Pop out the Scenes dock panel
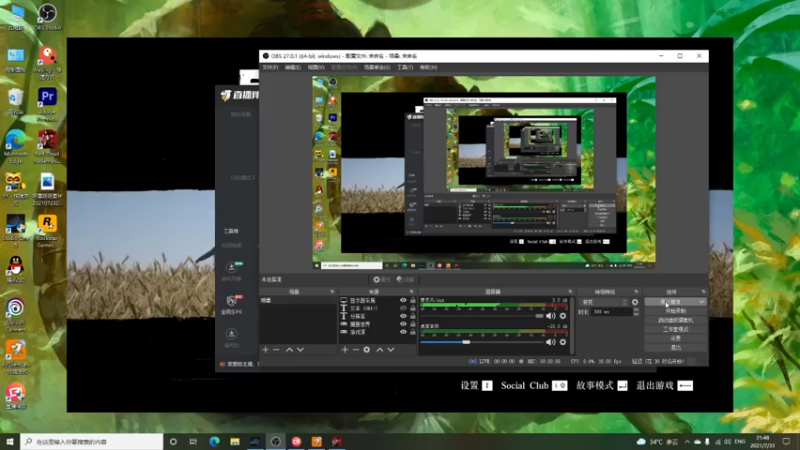This screenshot has height=450, width=800. [x=332, y=292]
